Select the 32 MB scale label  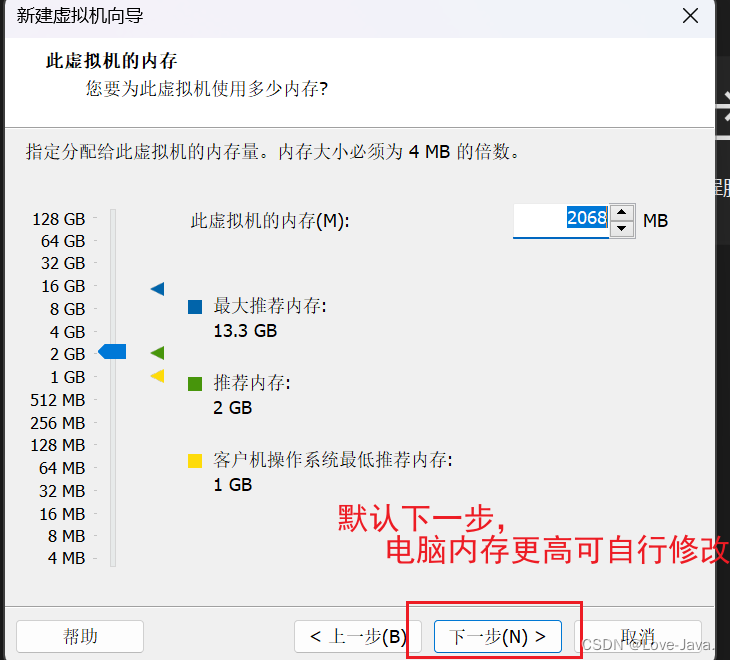[62, 491]
